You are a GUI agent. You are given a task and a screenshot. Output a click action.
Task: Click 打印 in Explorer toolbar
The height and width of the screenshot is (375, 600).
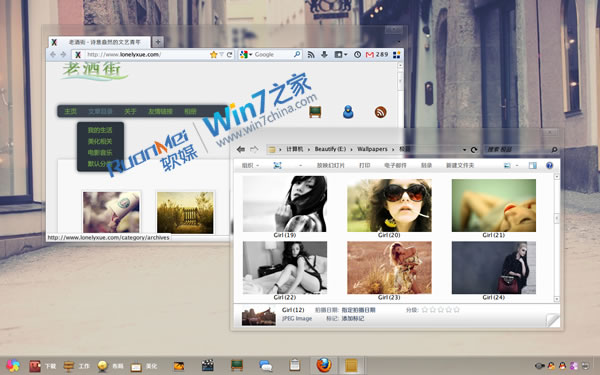(x=364, y=165)
